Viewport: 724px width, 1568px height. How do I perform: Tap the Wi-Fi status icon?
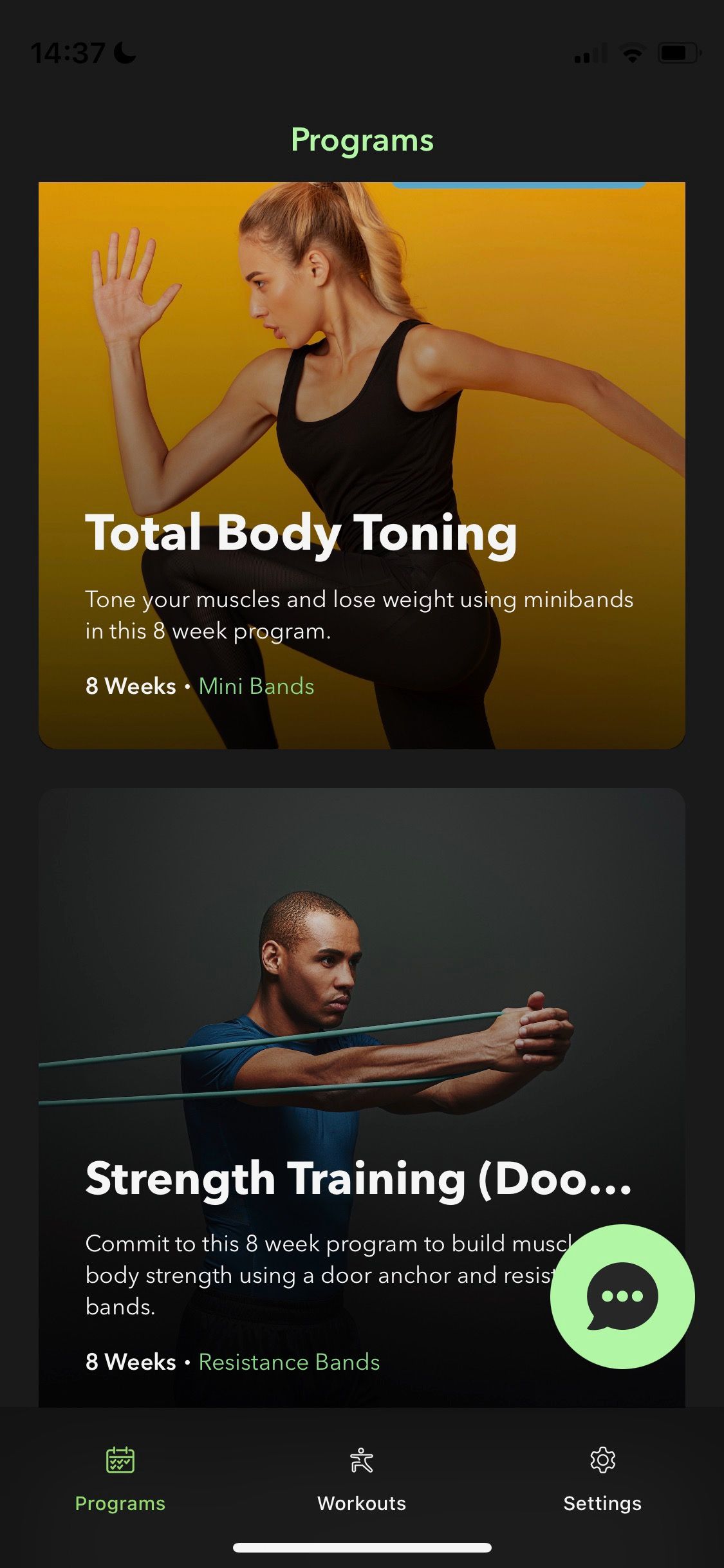click(633, 53)
